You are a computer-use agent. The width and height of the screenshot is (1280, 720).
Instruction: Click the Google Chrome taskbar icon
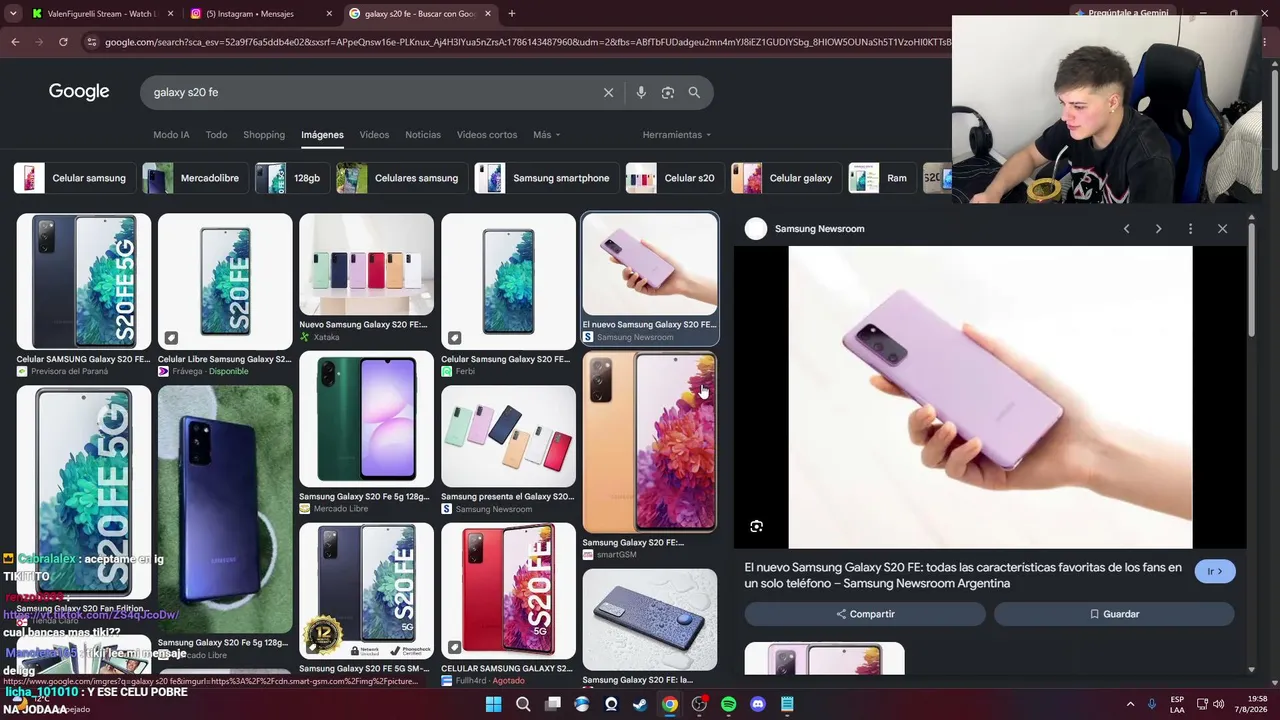tap(669, 704)
